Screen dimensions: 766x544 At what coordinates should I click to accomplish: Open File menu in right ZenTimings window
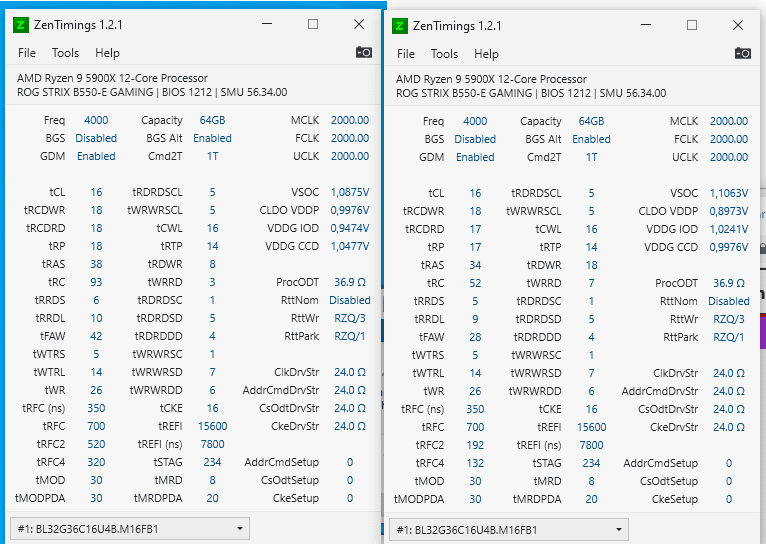click(x=406, y=54)
